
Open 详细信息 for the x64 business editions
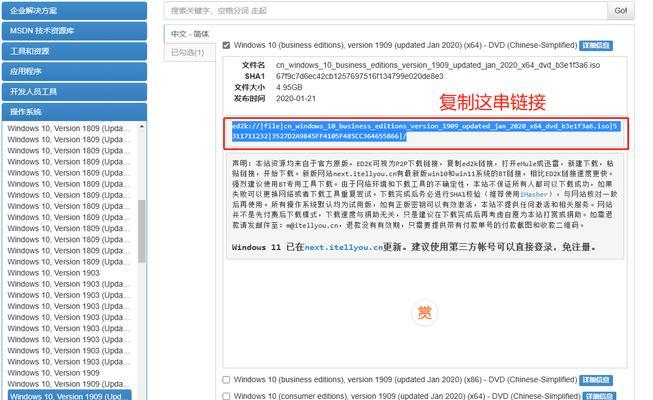[x=596, y=45]
